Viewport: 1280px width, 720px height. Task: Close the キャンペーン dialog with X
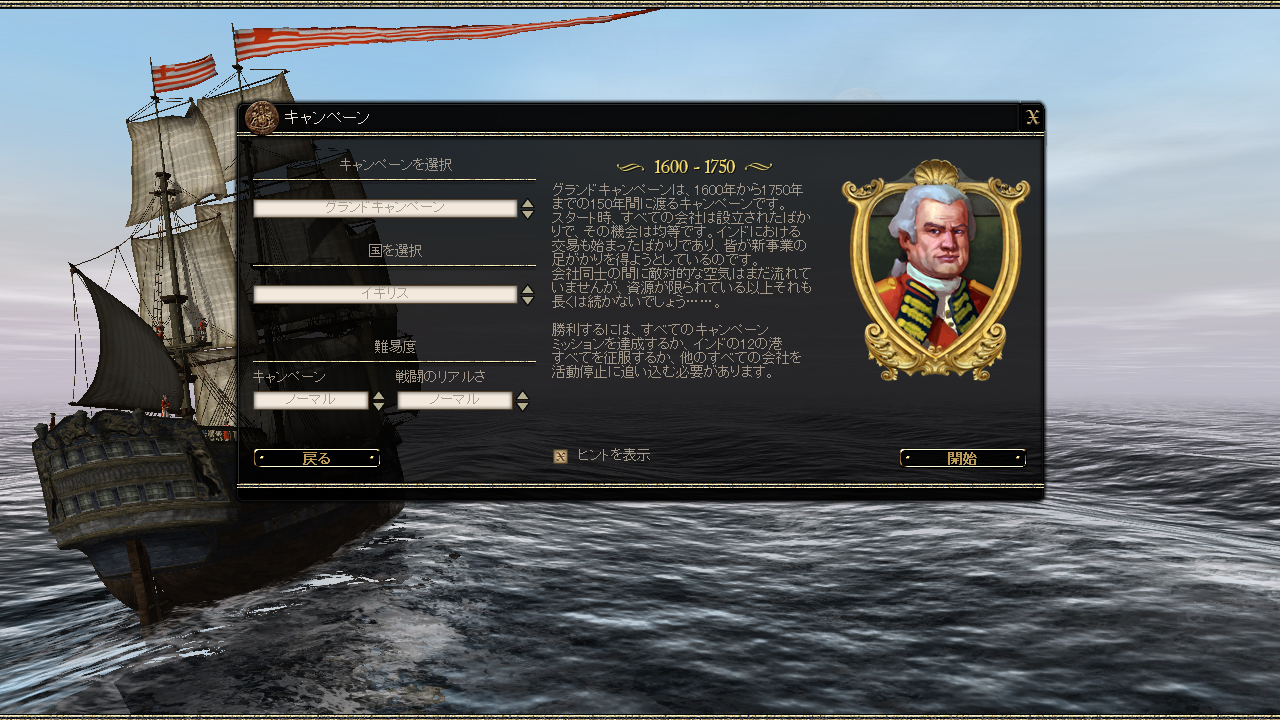point(1032,117)
